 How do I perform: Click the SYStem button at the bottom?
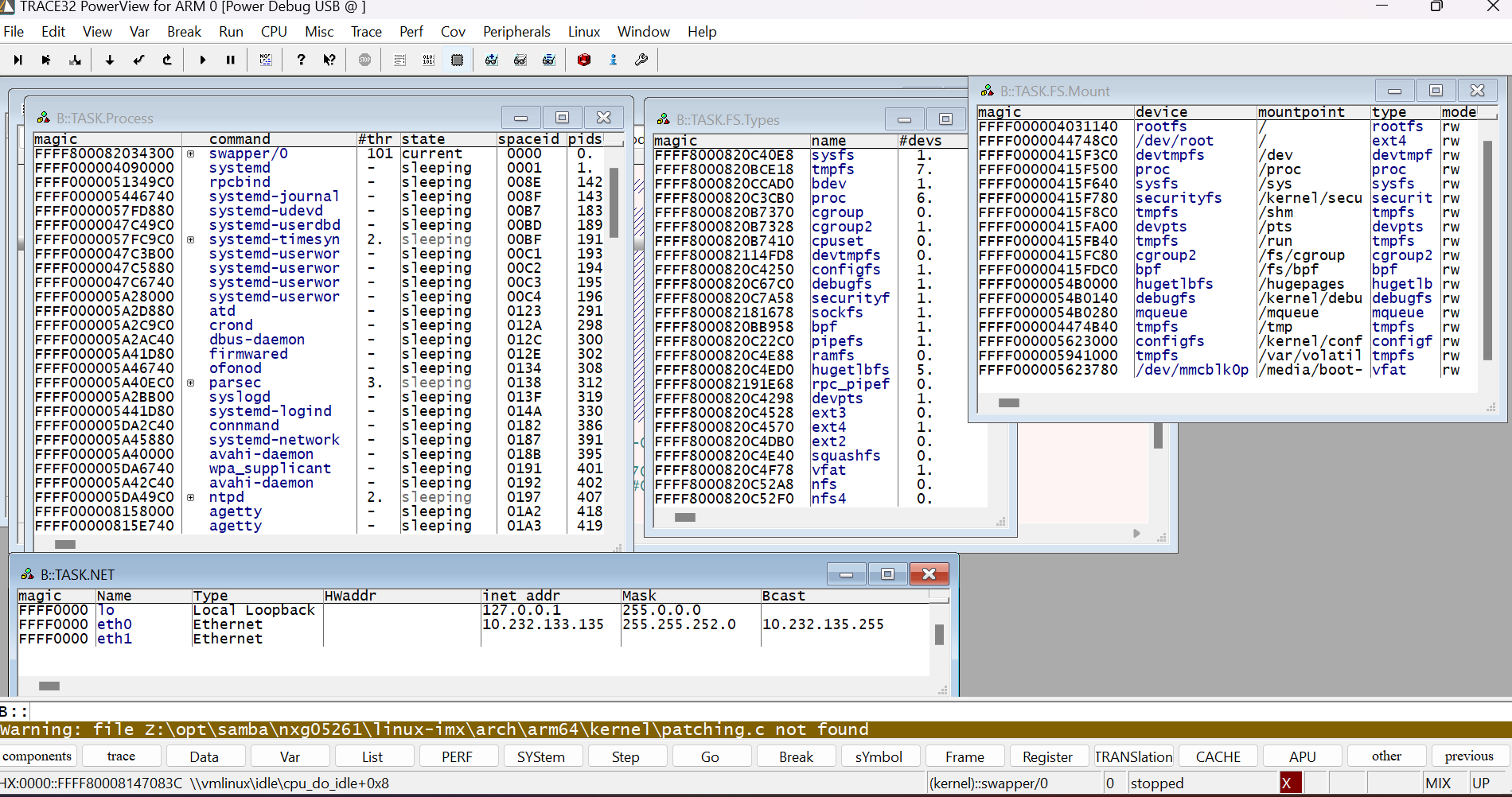pyautogui.click(x=543, y=756)
